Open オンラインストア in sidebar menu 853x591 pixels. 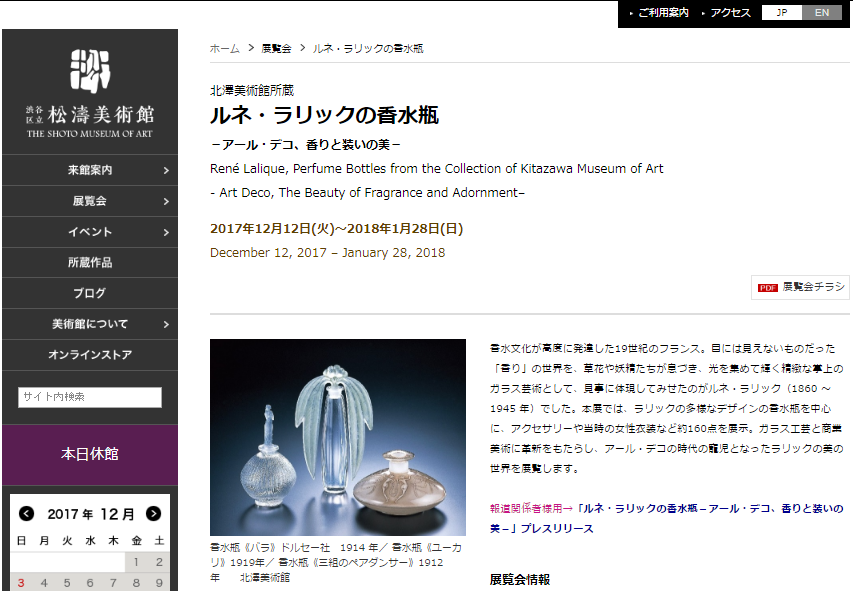pyautogui.click(x=90, y=355)
